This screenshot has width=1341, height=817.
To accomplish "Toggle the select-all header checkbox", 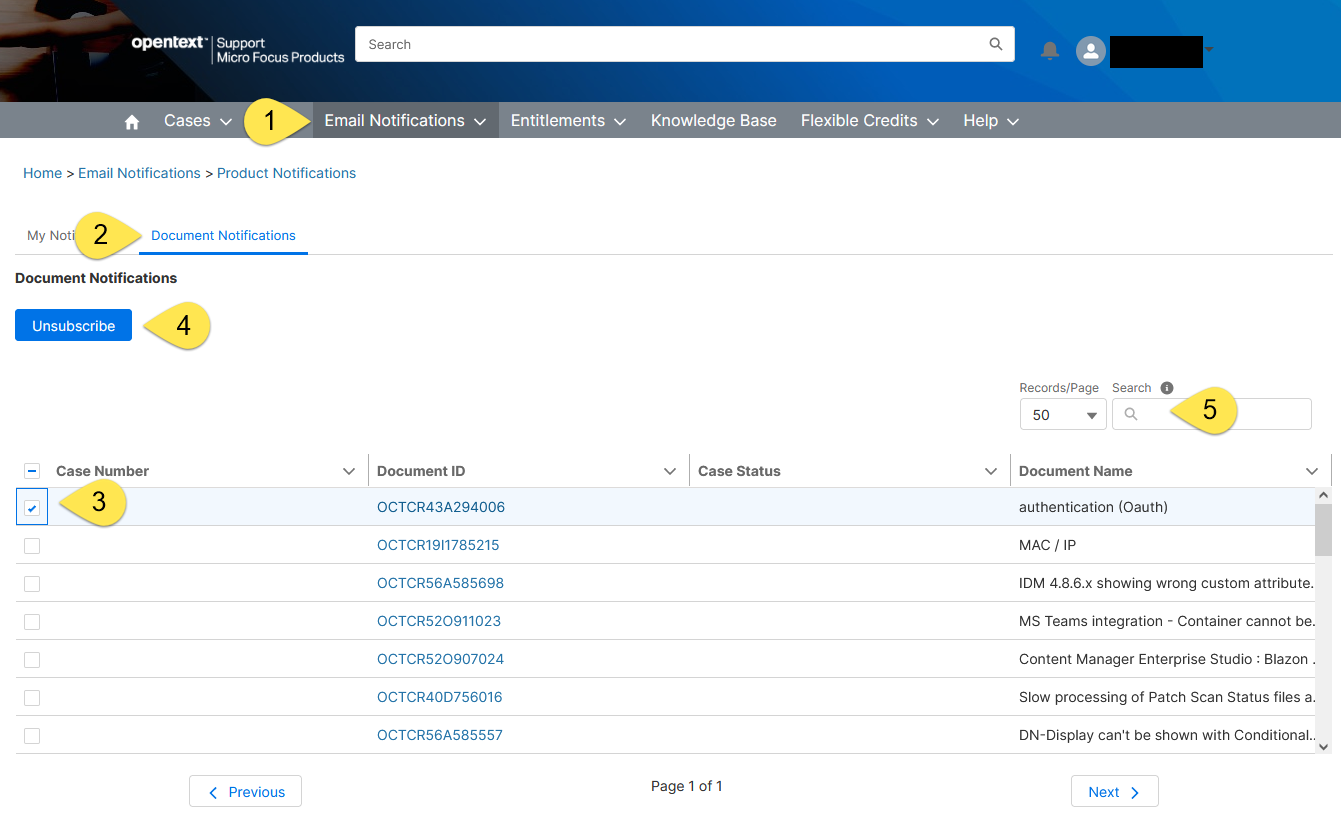I will [32, 471].
